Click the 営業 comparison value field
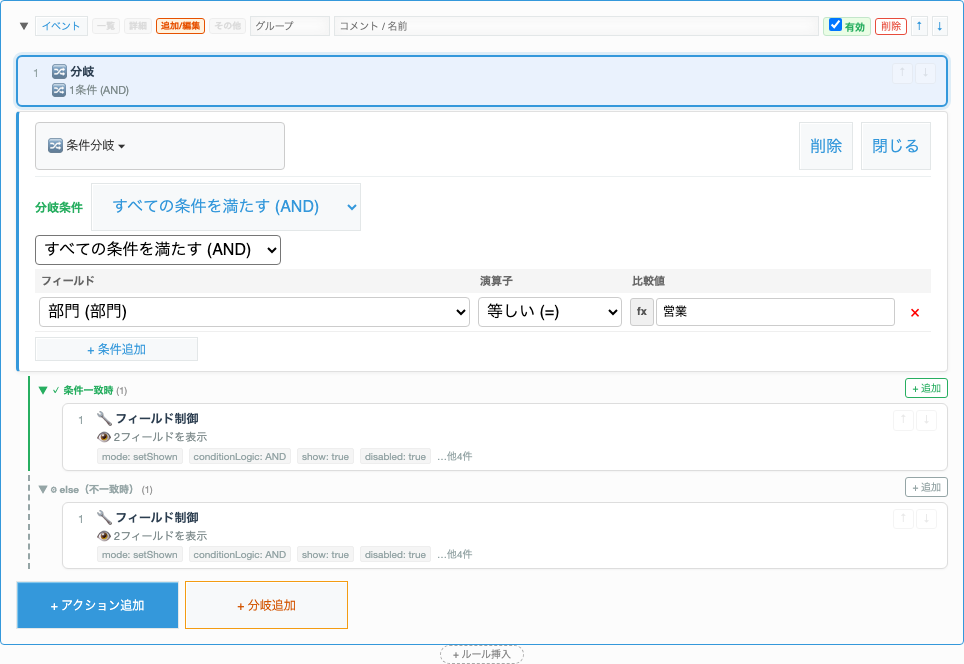 (x=775, y=312)
